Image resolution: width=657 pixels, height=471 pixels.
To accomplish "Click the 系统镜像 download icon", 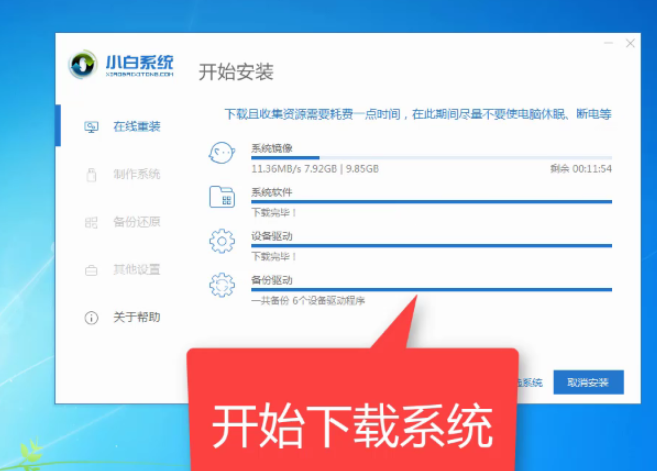I will 221,155.
